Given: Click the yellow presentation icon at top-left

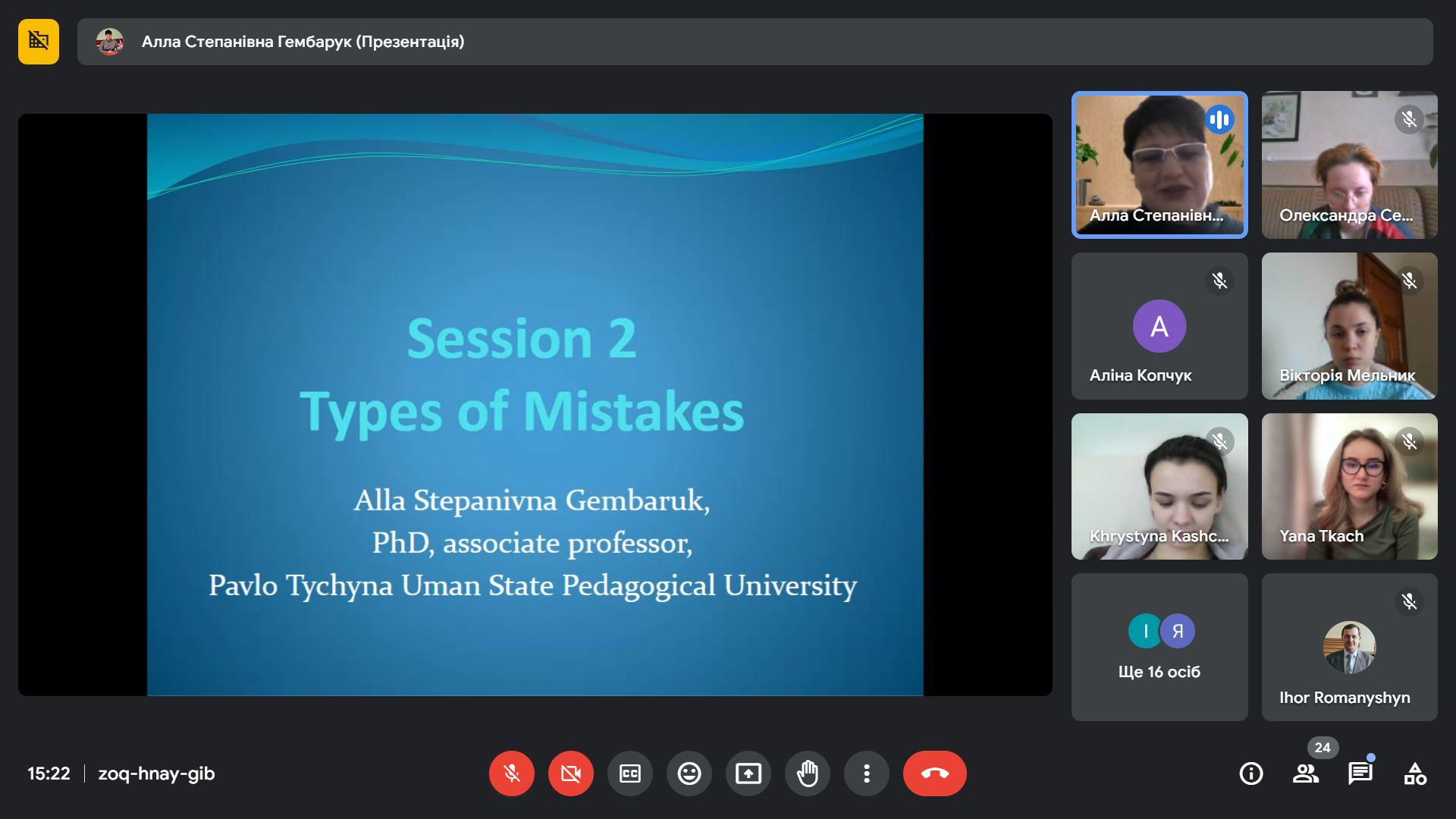Looking at the screenshot, I should click(x=39, y=42).
